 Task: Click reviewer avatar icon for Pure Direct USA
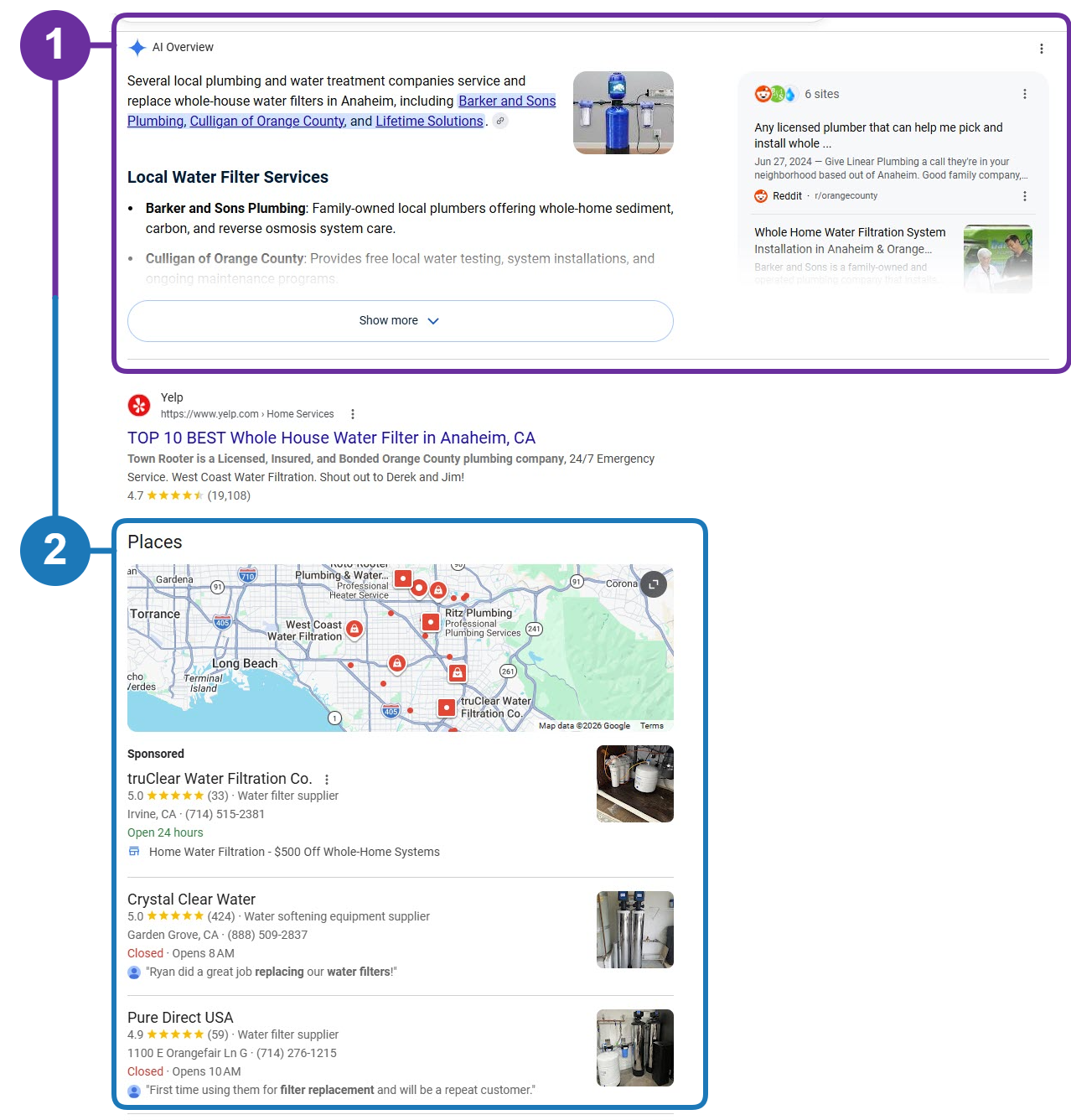134,1091
